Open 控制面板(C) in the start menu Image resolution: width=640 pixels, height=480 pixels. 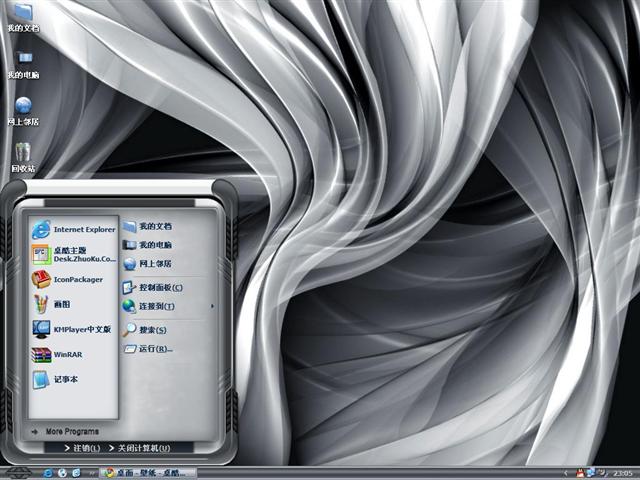[x=160, y=286]
